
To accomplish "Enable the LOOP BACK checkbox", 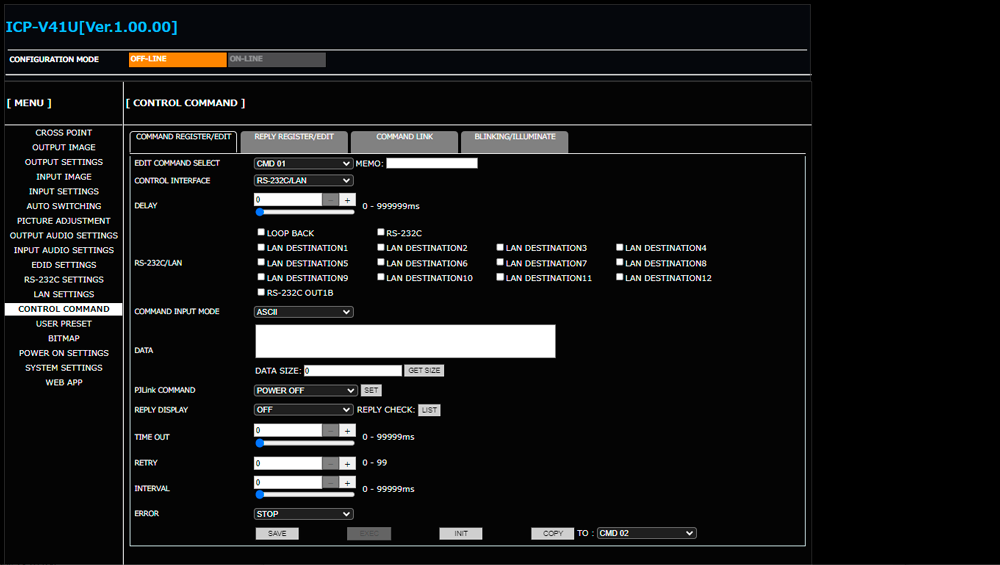I will [261, 233].
